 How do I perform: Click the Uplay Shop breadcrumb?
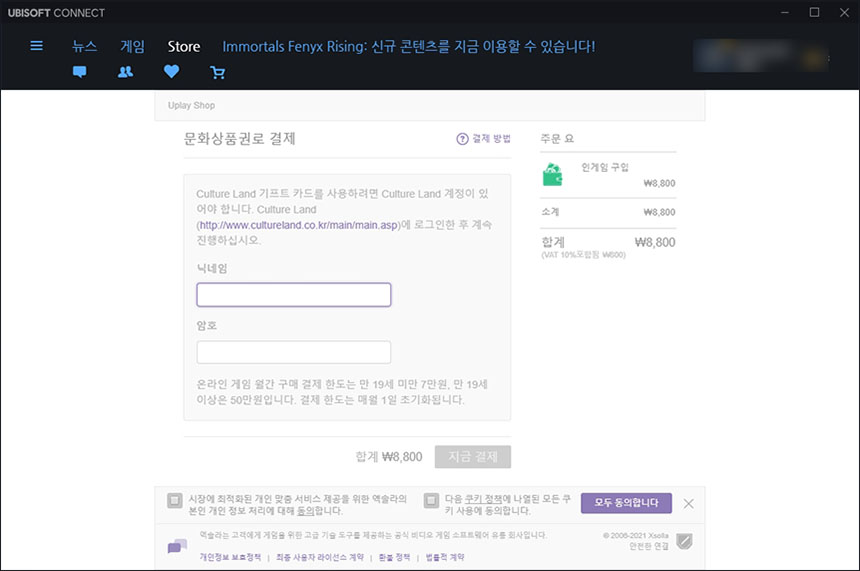pos(191,105)
